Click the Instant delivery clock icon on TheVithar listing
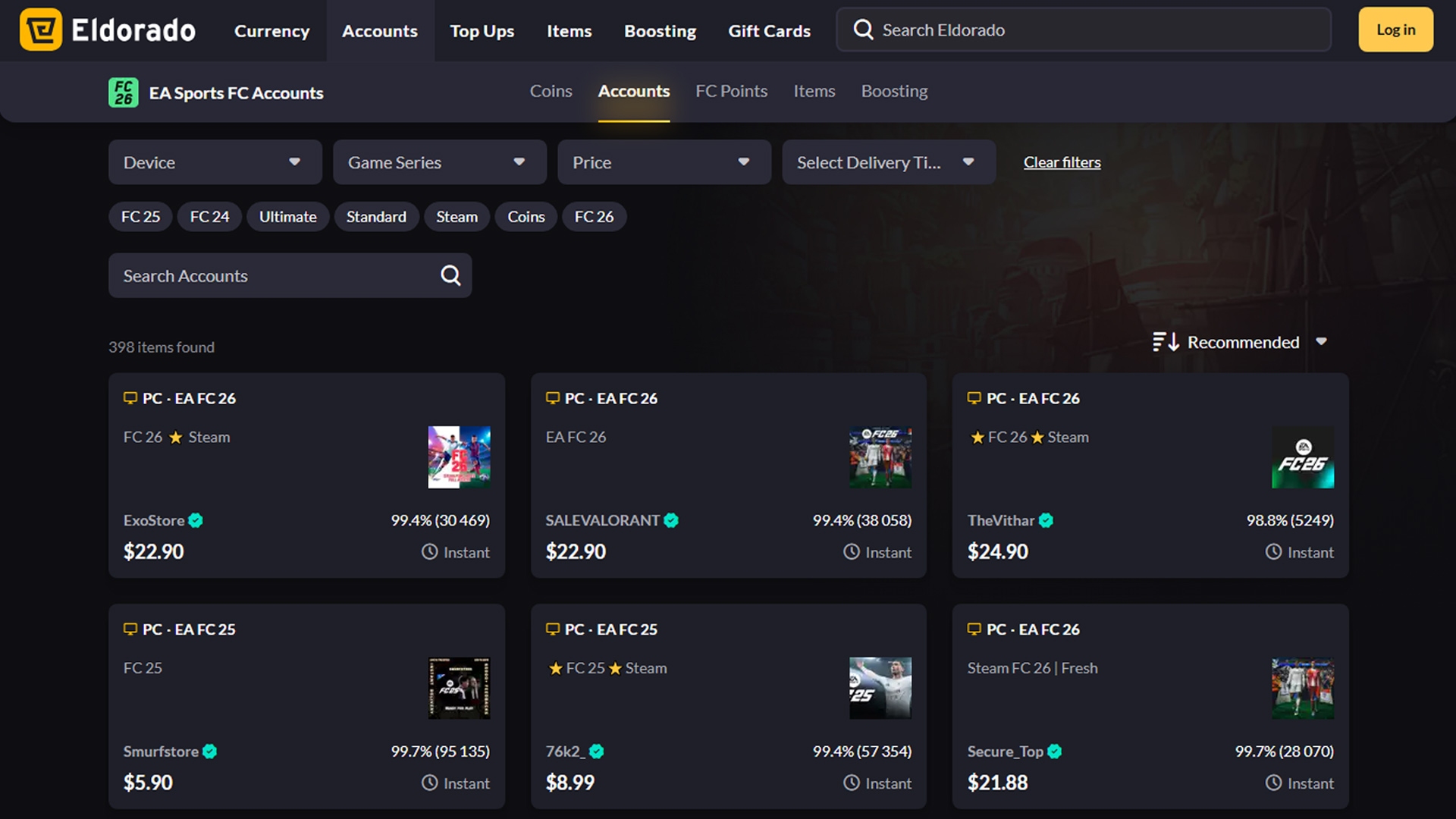The image size is (1456, 819). coord(1274,552)
